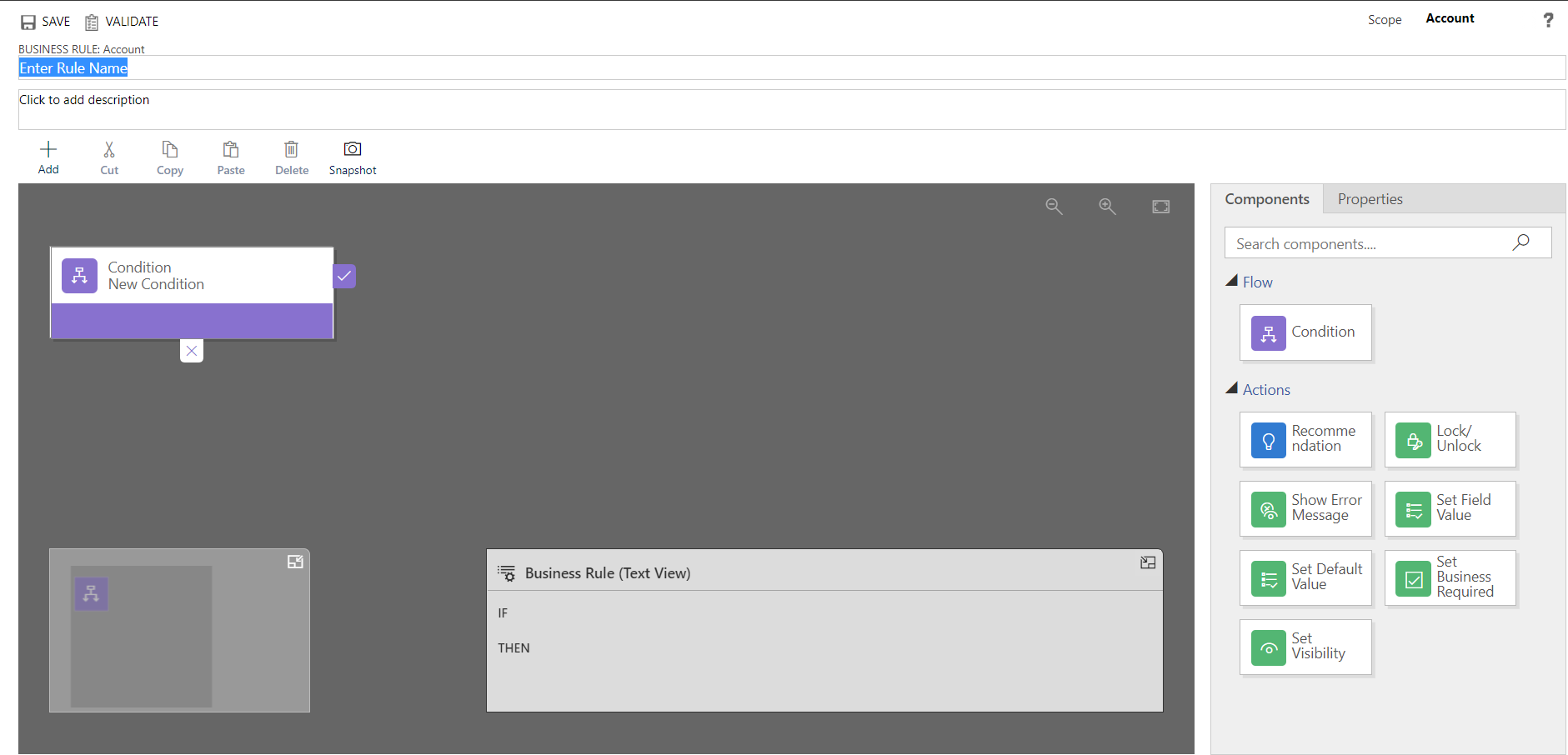Collapse the Flow section
This screenshot has width=1568, height=755.
click(1232, 282)
